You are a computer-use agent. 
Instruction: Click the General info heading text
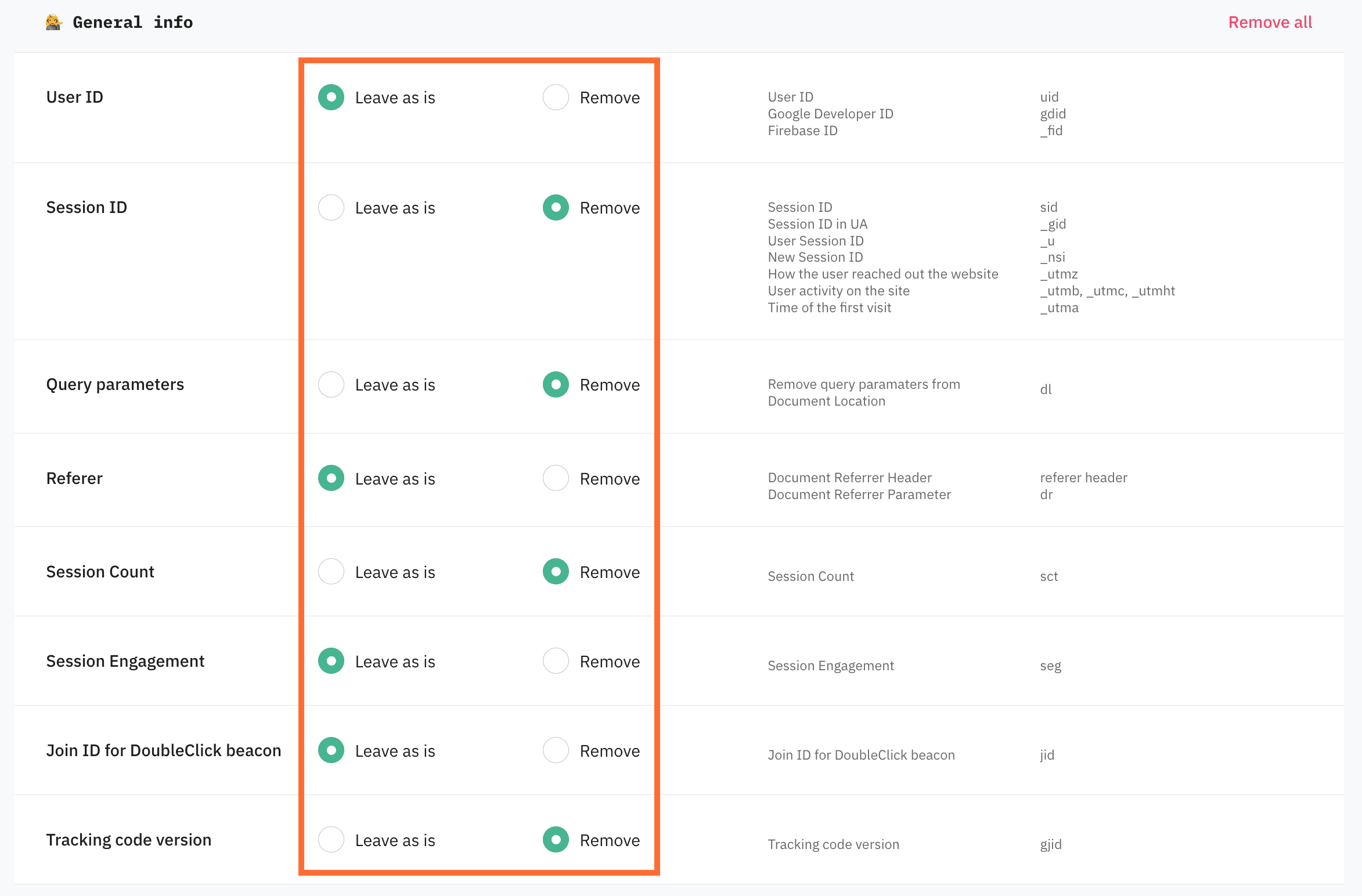tap(132, 22)
